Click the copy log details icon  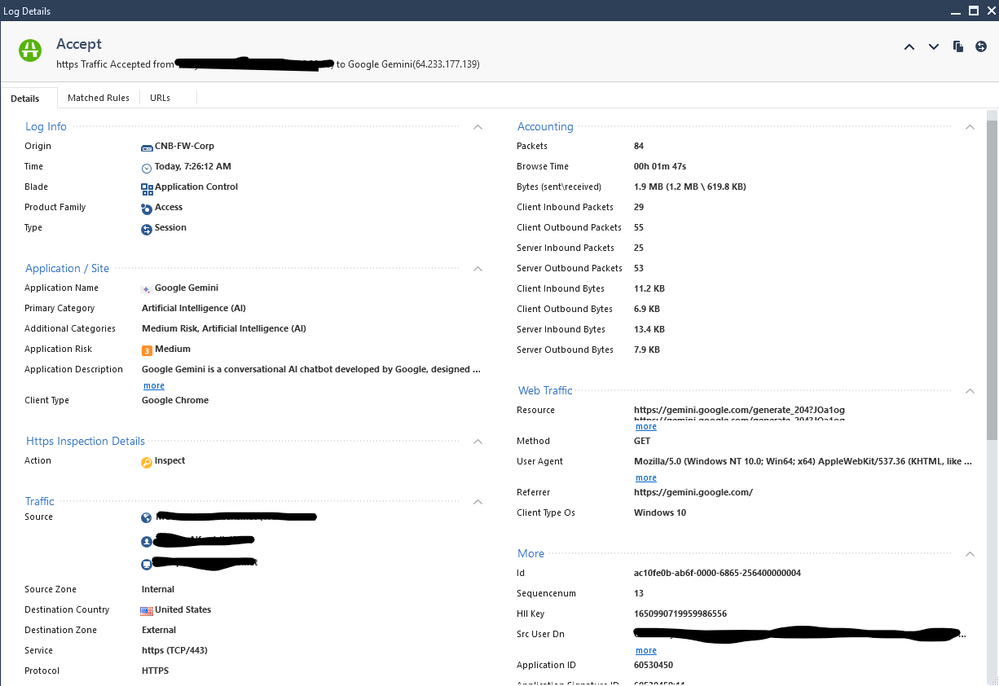tap(958, 46)
